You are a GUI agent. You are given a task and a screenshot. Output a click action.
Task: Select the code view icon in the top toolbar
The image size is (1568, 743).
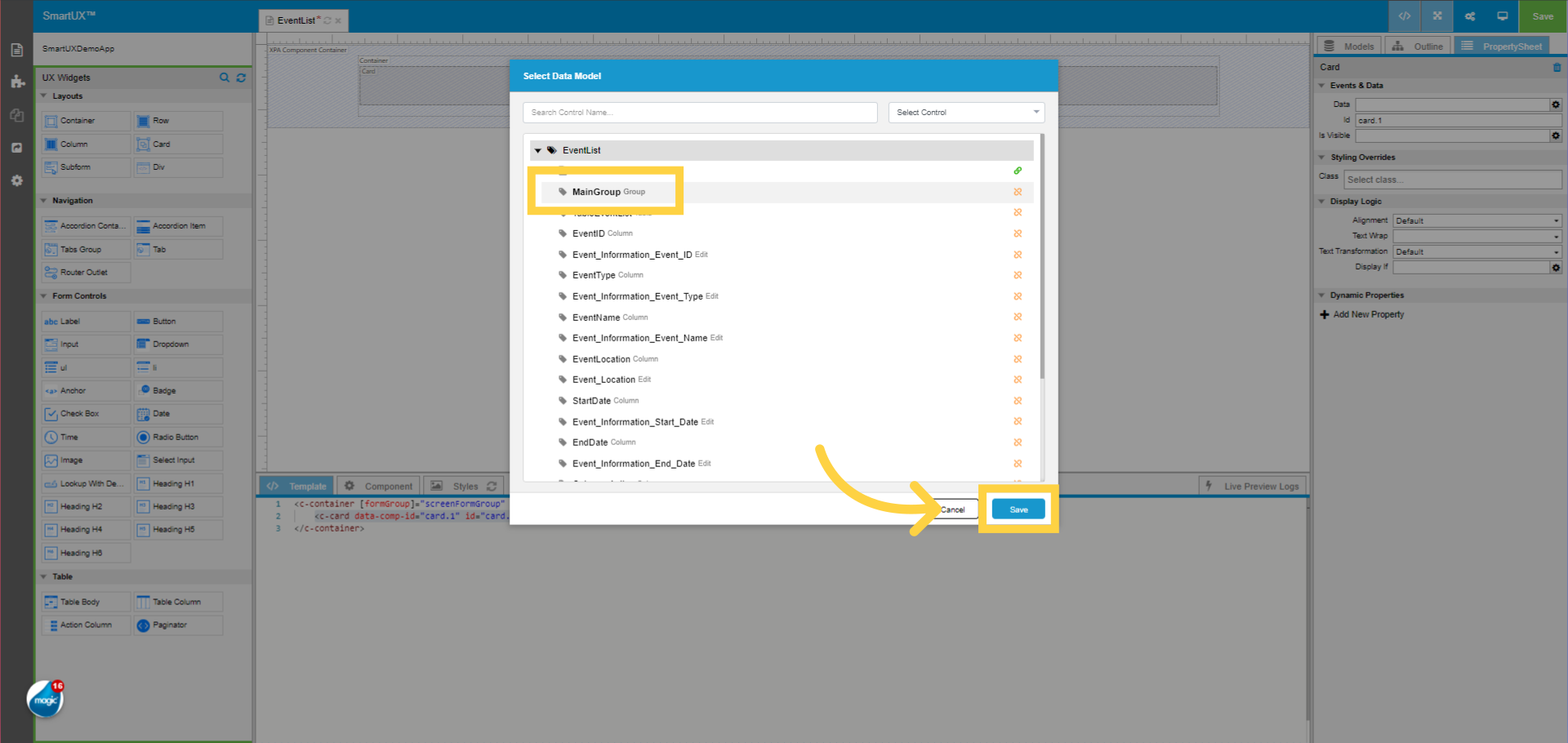coord(1404,16)
